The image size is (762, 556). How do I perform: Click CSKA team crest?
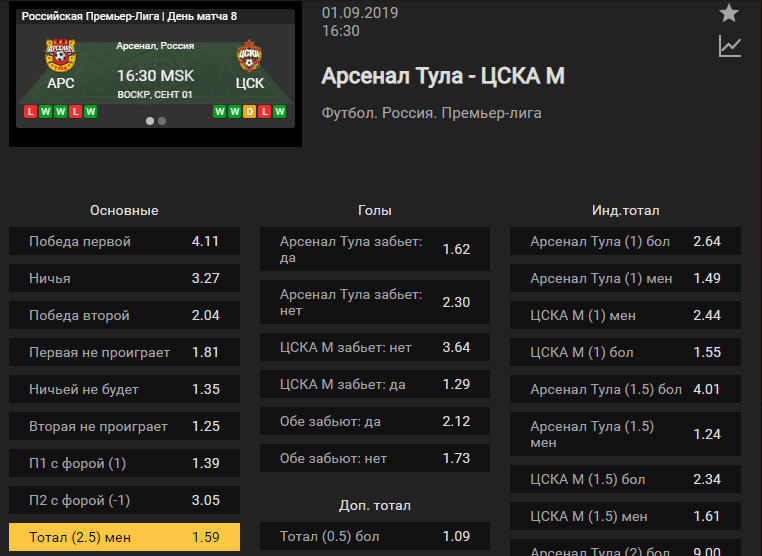tap(249, 55)
